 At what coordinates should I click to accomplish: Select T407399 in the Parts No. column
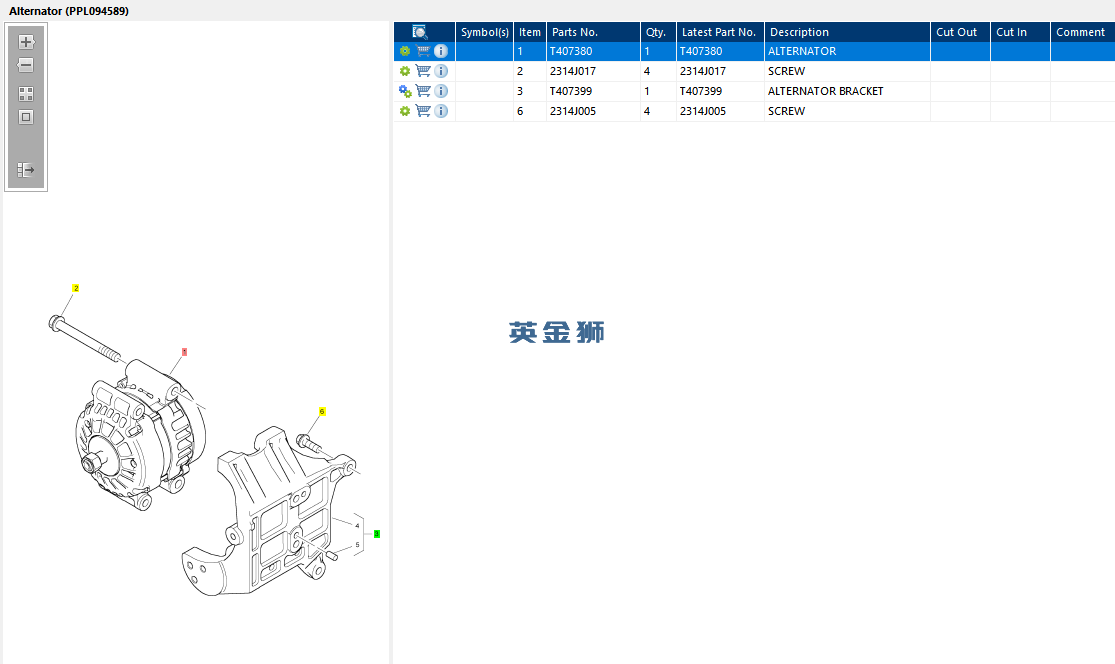(x=571, y=91)
